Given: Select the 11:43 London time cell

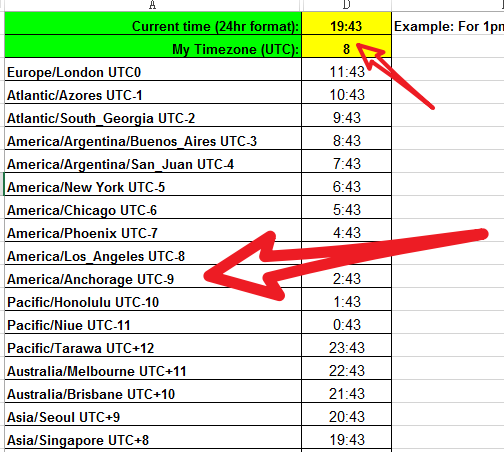Looking at the screenshot, I should [346, 69].
